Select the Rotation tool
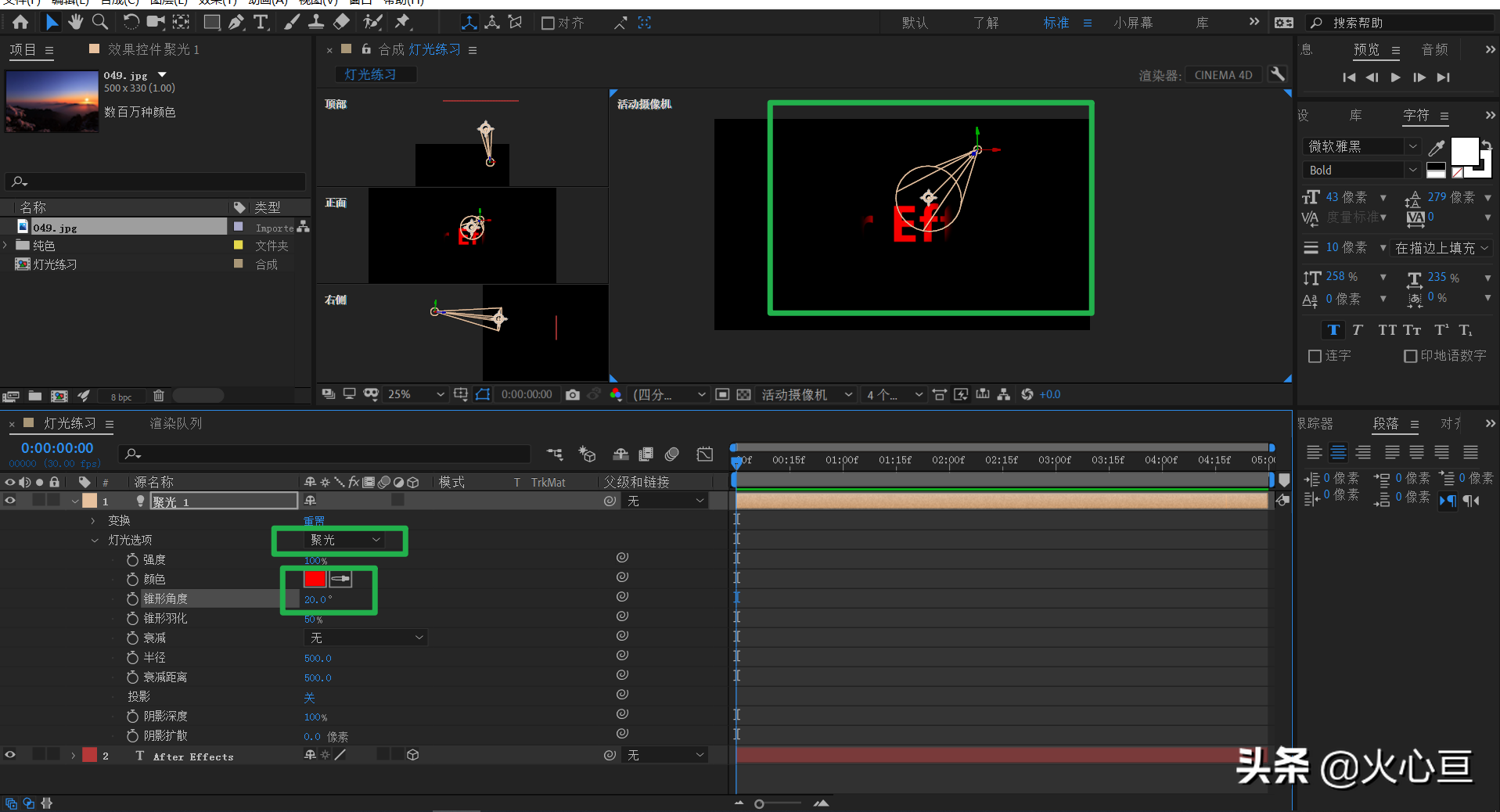The image size is (1500, 812). pyautogui.click(x=131, y=22)
